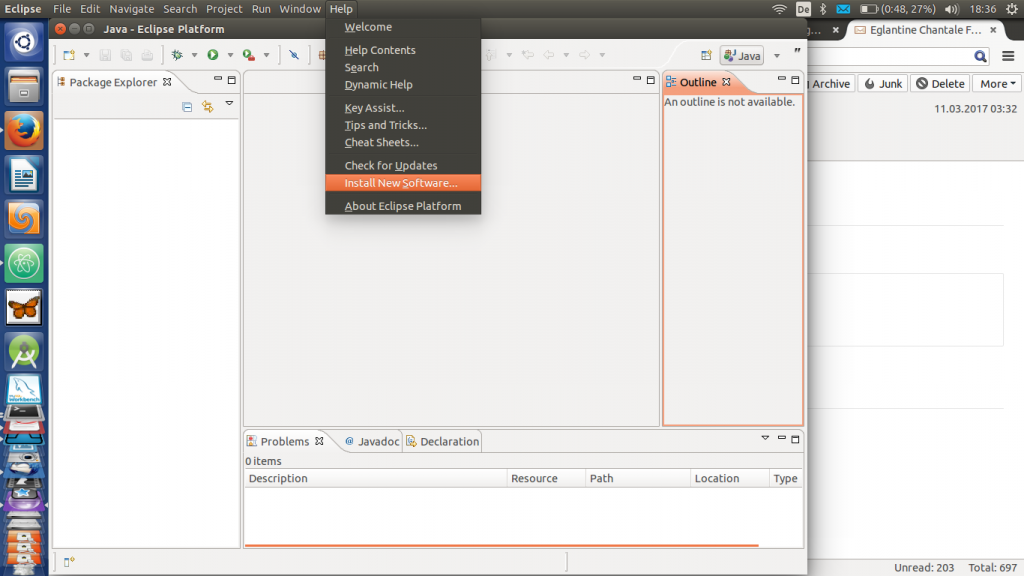This screenshot has width=1024, height=576.
Task: Open the Files manager dock icon
Action: pos(24,86)
